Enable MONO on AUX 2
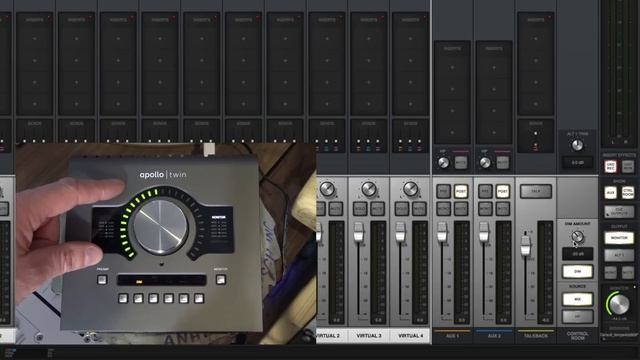This screenshot has height=360, width=640. [485, 209]
